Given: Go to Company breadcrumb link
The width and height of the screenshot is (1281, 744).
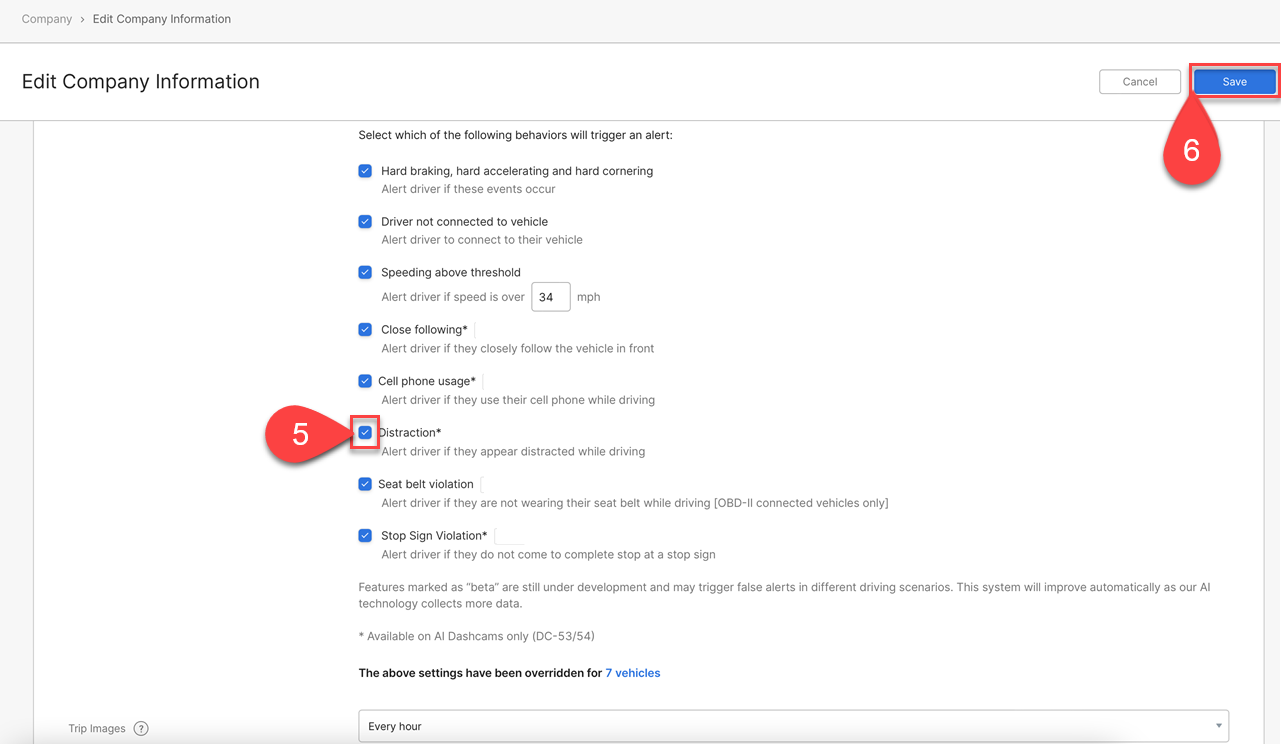Looking at the screenshot, I should [x=47, y=19].
